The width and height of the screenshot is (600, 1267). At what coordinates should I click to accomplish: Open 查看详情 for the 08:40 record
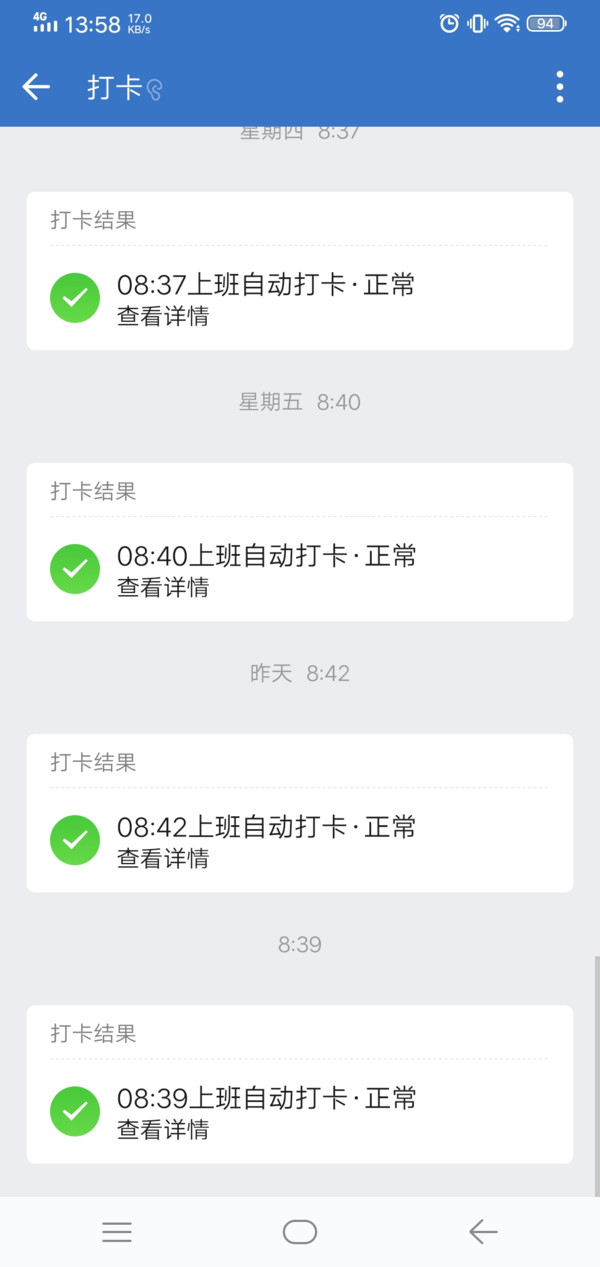[163, 588]
